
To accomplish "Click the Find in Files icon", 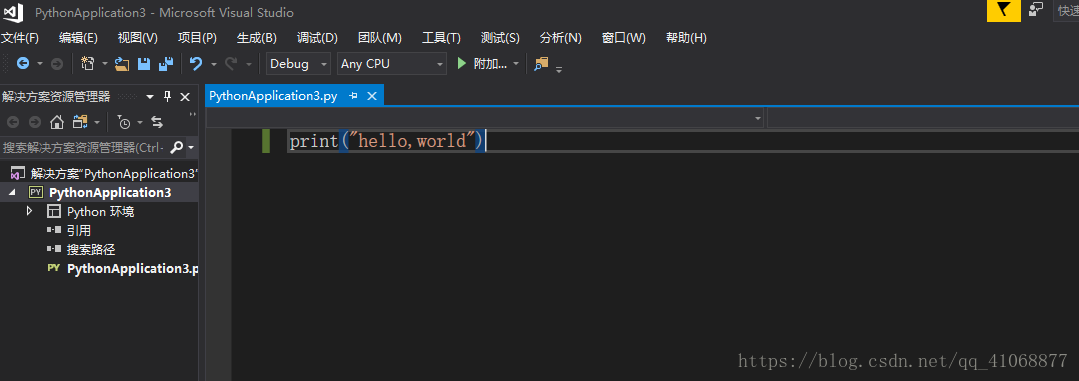I will click(x=542, y=63).
